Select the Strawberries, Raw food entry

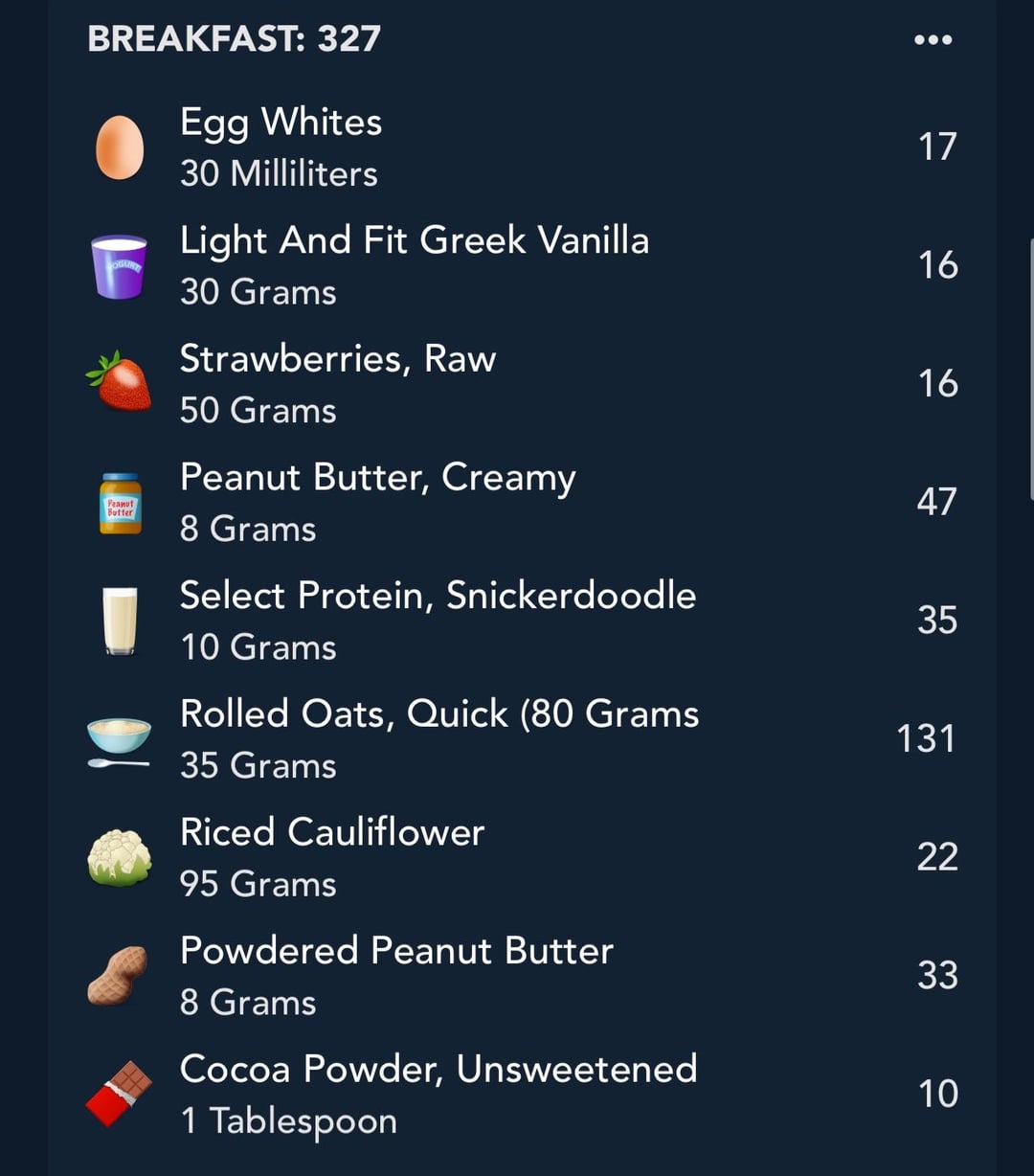point(522,384)
